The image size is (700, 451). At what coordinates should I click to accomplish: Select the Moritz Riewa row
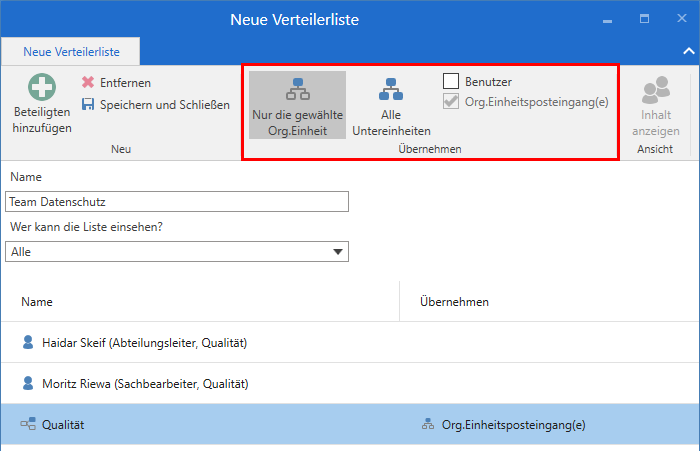[x=350, y=384]
